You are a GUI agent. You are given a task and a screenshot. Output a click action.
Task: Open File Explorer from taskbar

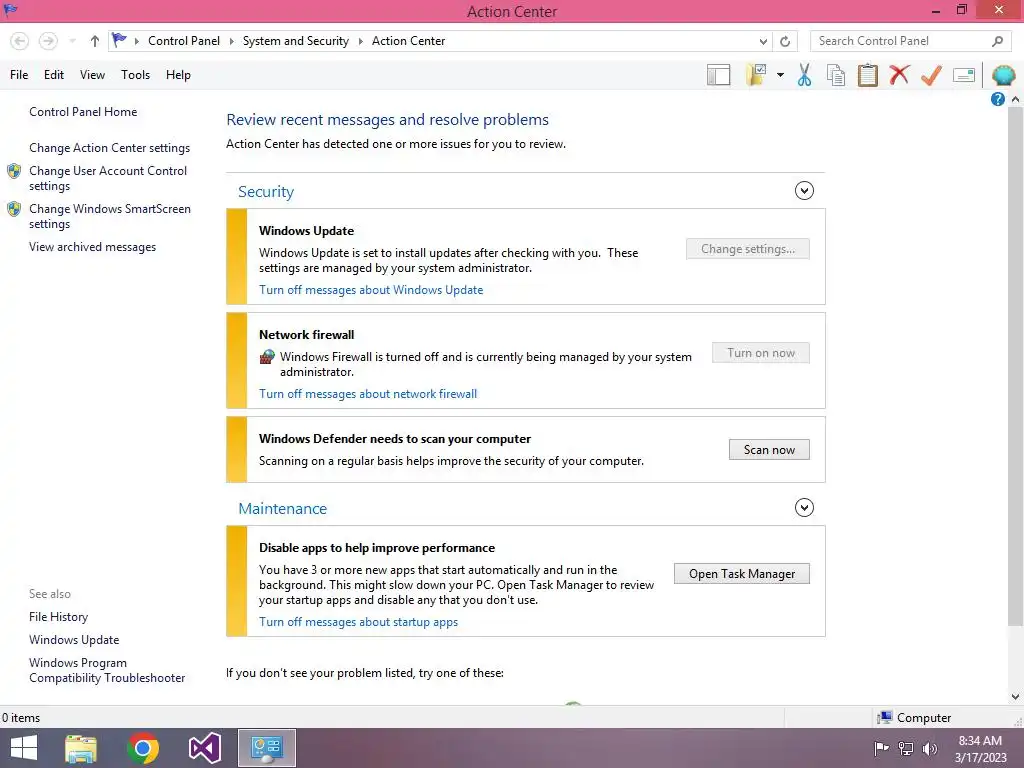(81, 748)
